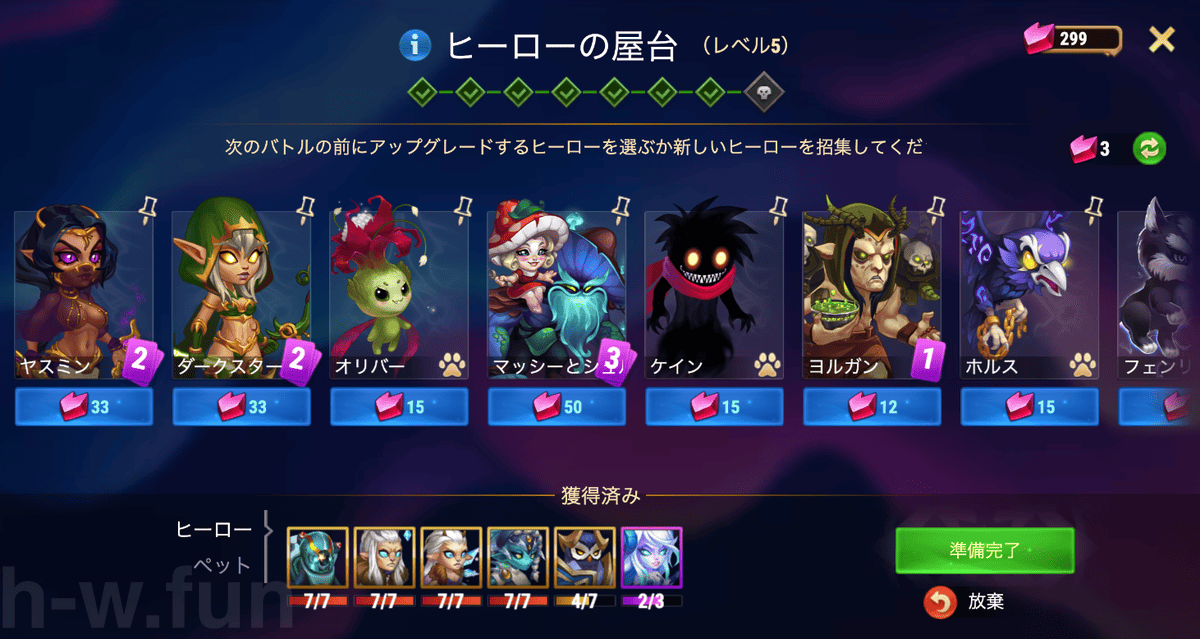Purchase ヨルガン for 12 tickets
This screenshot has height=639, width=1200.
click(x=872, y=407)
